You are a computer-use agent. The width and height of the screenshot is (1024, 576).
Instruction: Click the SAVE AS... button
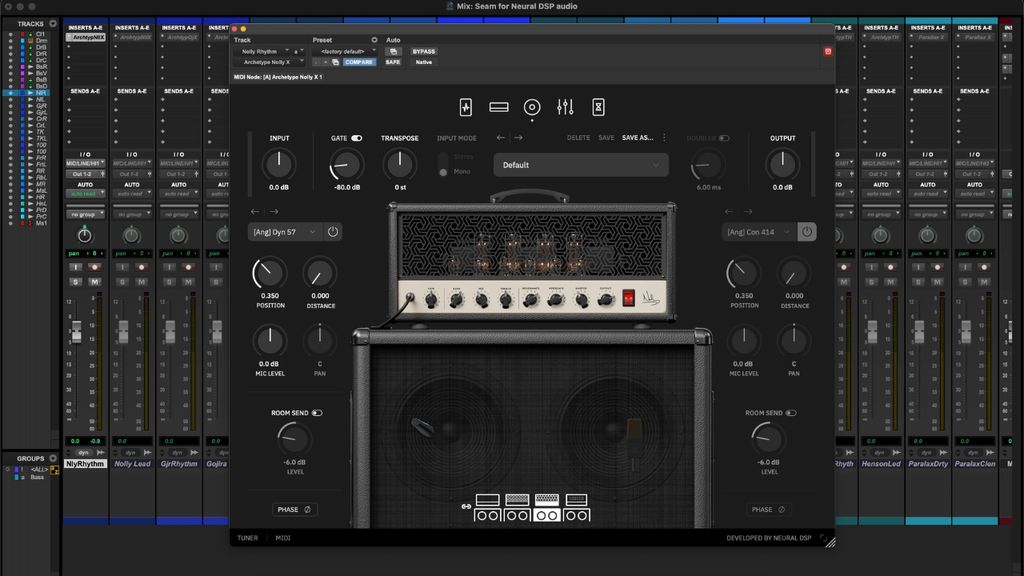point(637,138)
